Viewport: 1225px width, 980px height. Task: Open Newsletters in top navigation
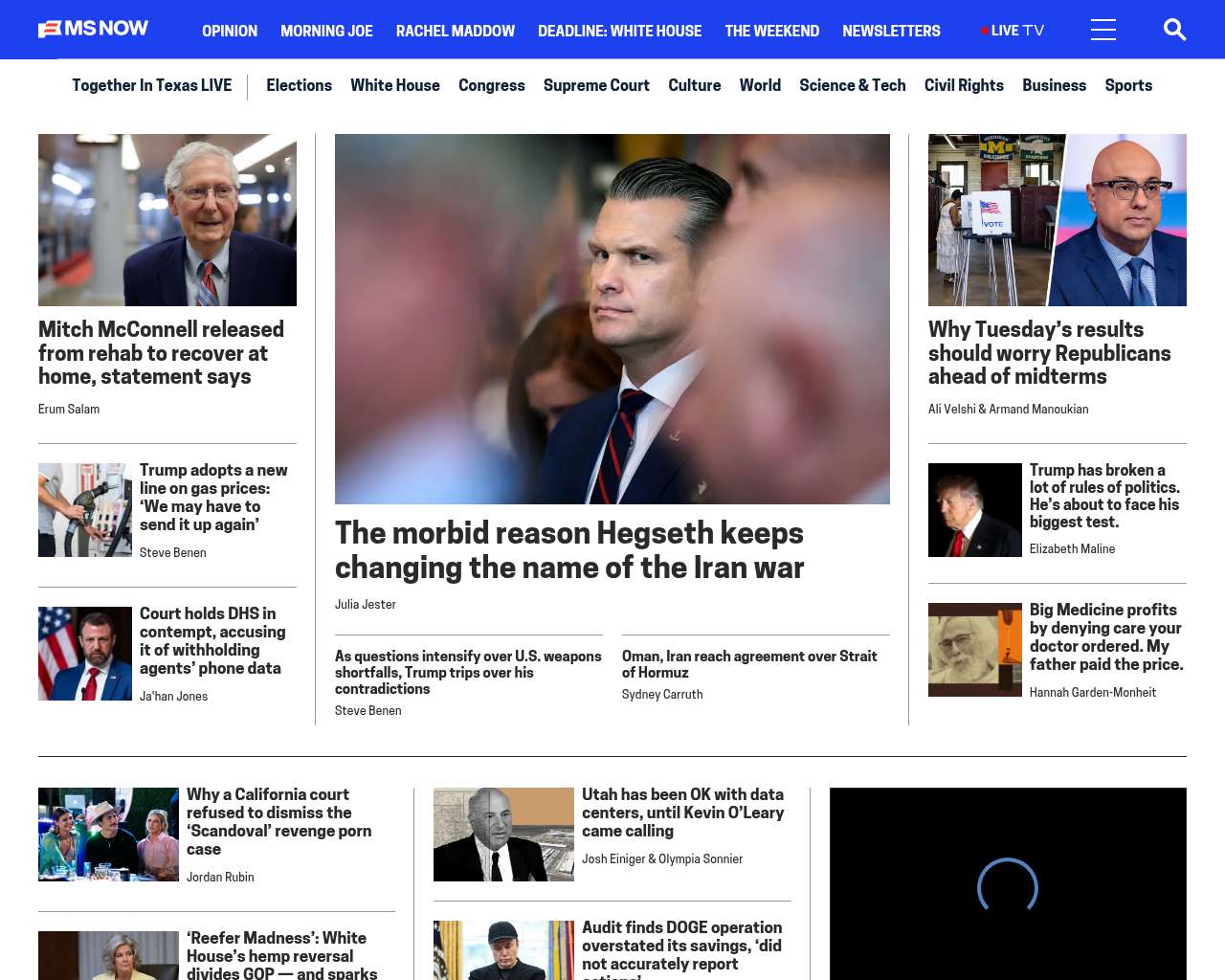point(891,31)
